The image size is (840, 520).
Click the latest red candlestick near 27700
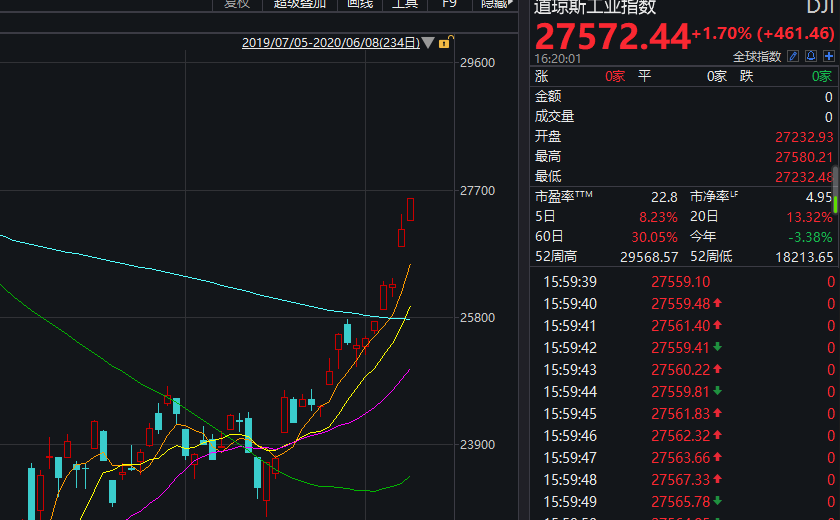click(x=410, y=209)
